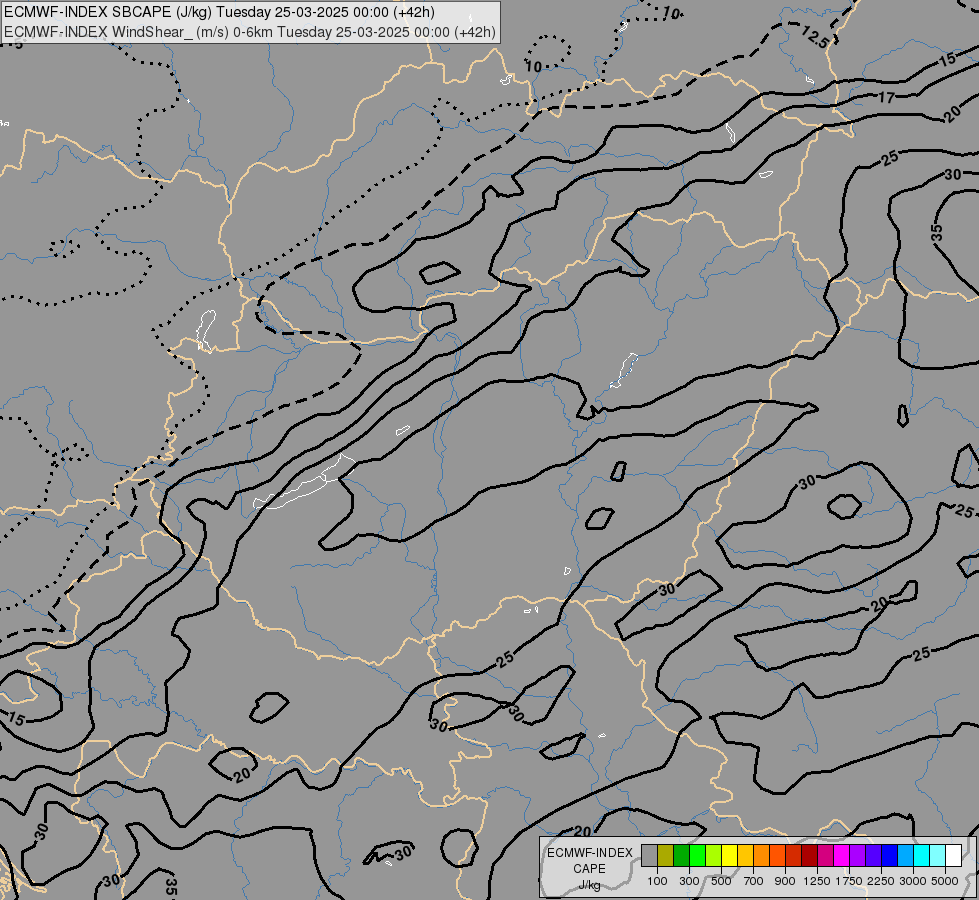Click the legend tick label '3000'
Viewport: 979px width, 900px height.
coord(913,881)
